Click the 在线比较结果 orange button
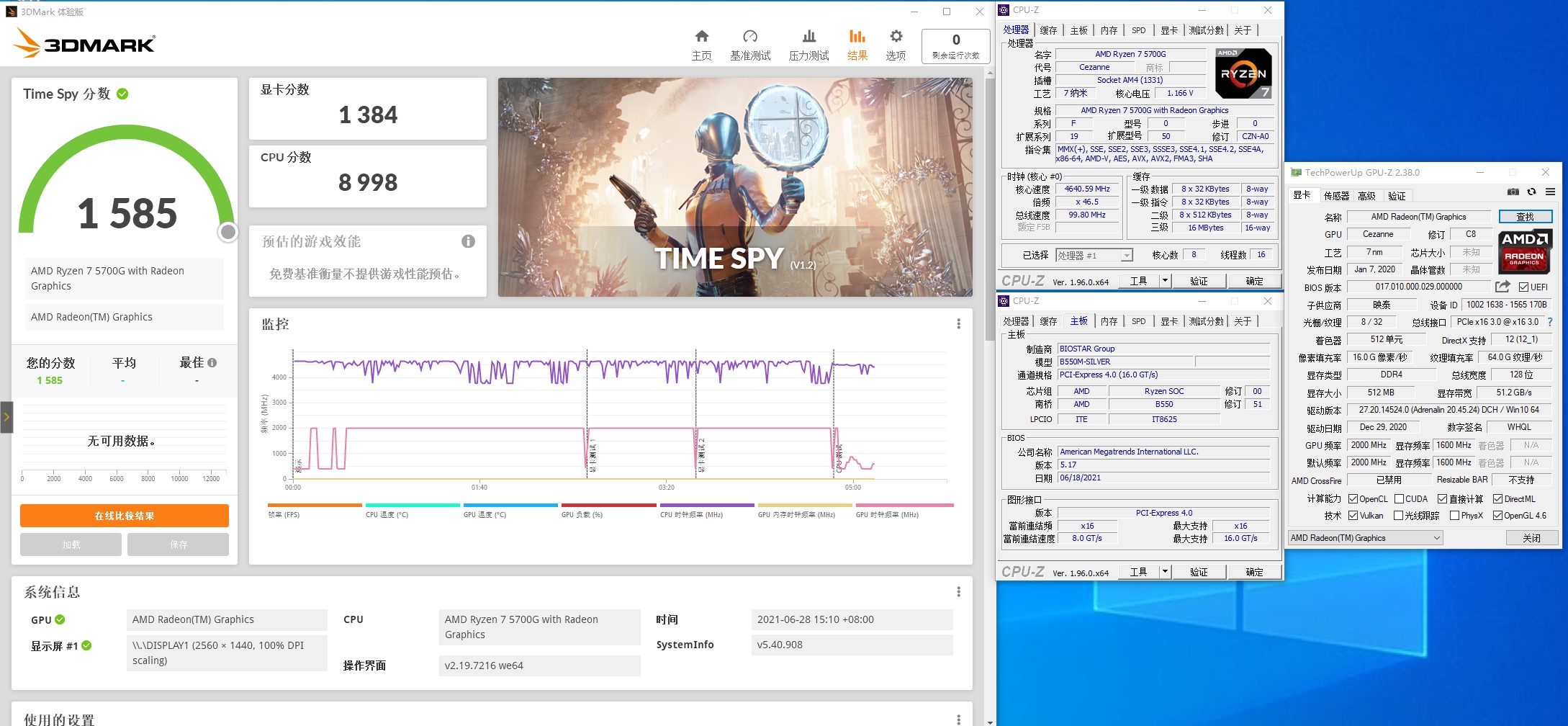The height and width of the screenshot is (726, 1568). (125, 516)
